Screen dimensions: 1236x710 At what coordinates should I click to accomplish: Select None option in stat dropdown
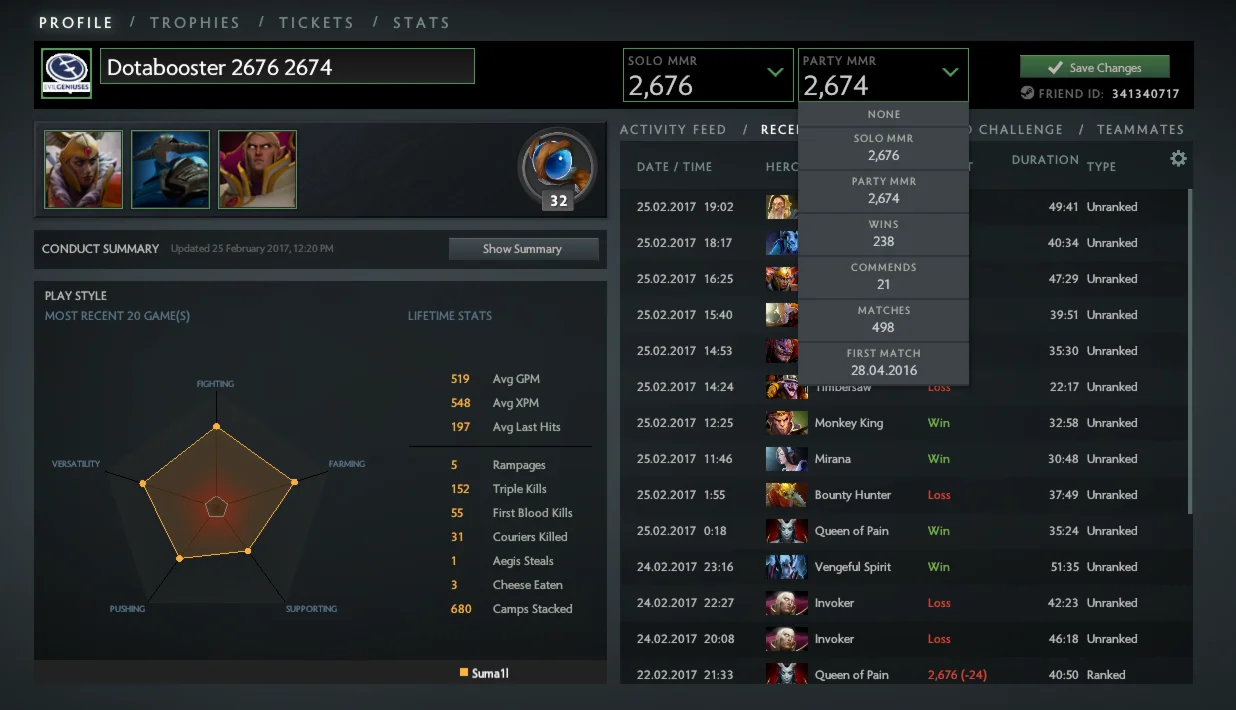(883, 114)
